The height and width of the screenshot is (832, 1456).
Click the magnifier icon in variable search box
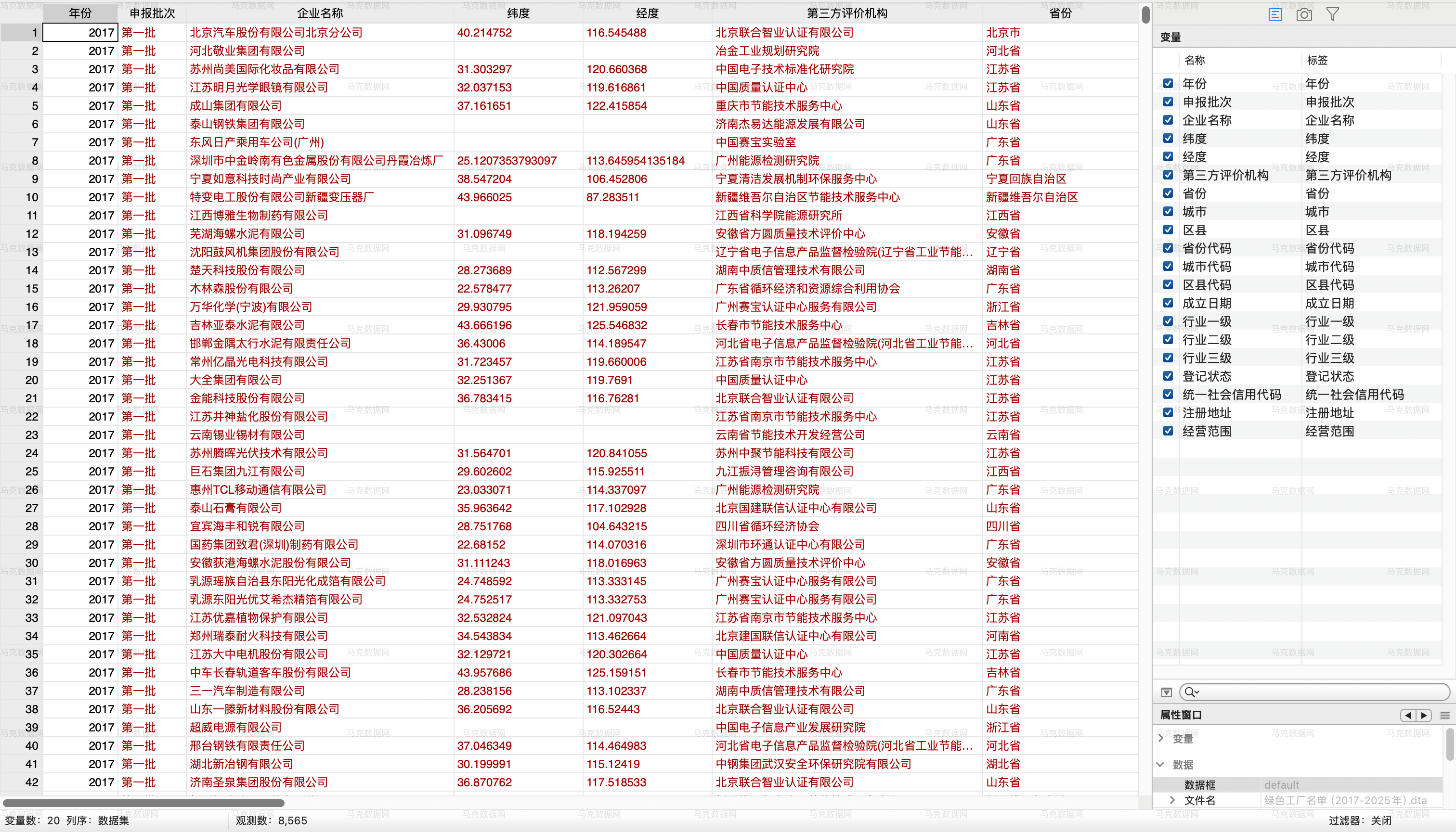(1191, 692)
